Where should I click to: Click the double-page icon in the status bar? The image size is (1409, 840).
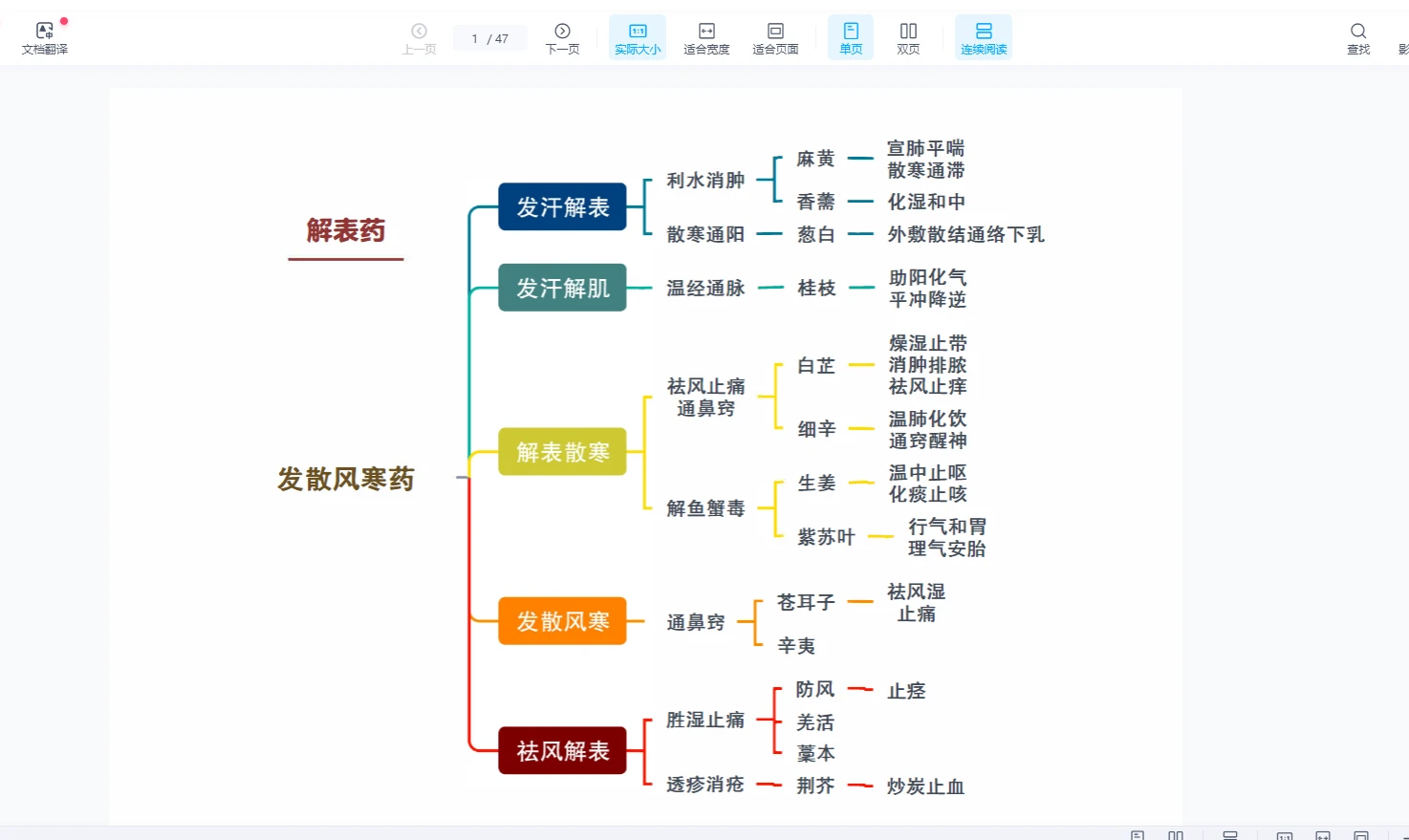coord(1176,835)
